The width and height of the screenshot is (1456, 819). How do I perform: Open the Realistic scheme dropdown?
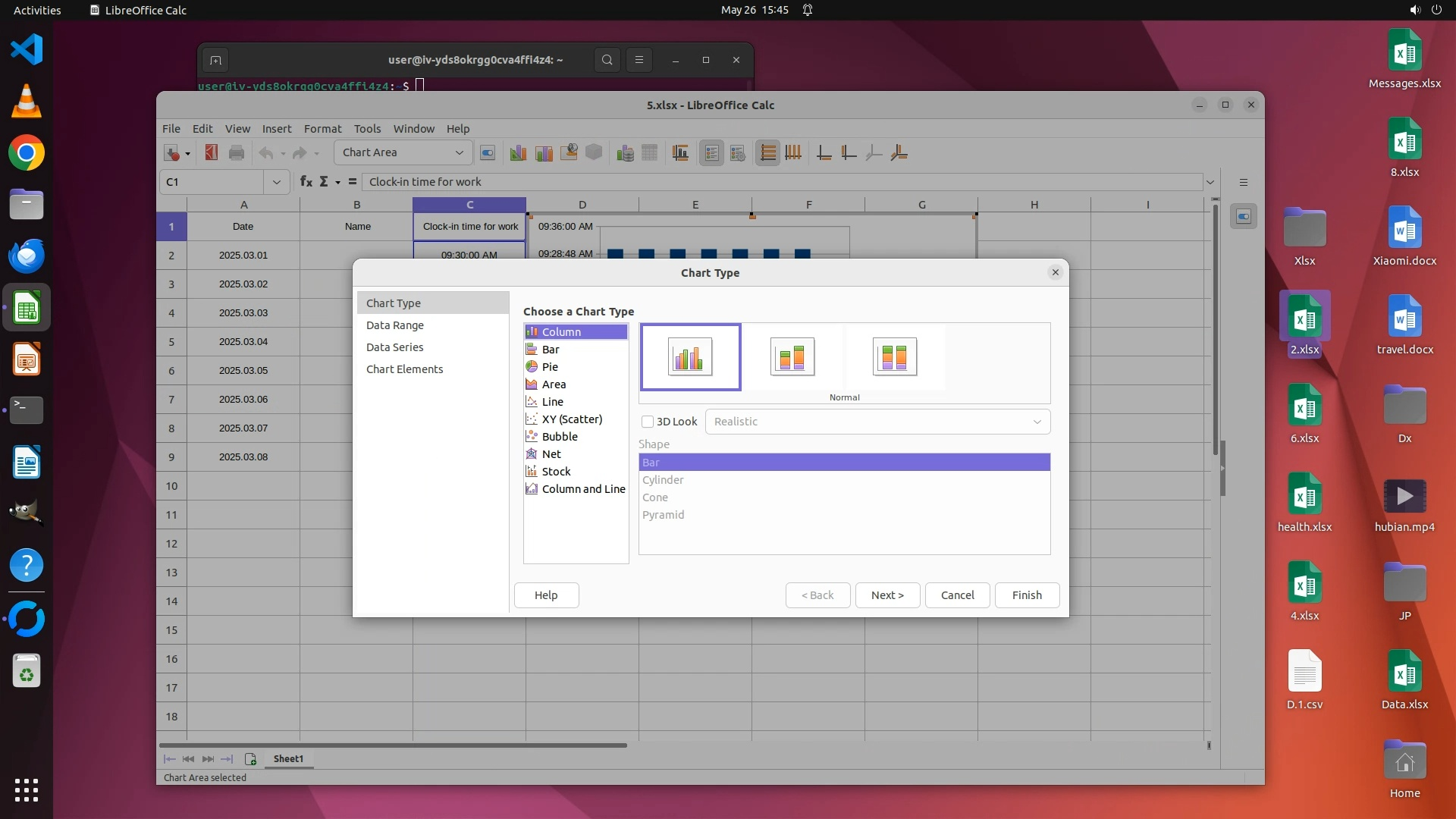(877, 422)
